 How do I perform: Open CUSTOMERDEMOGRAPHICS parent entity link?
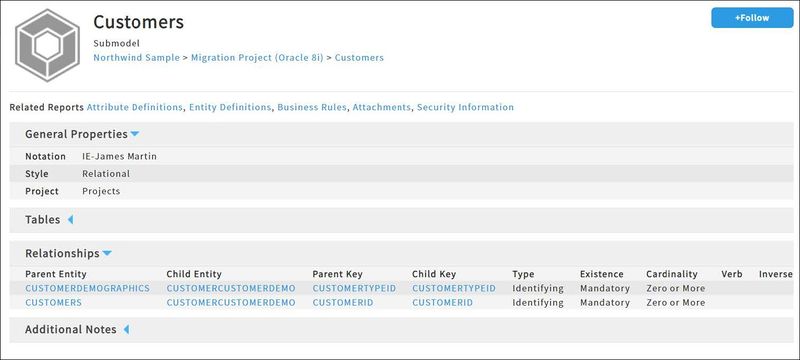pyautogui.click(x=88, y=288)
